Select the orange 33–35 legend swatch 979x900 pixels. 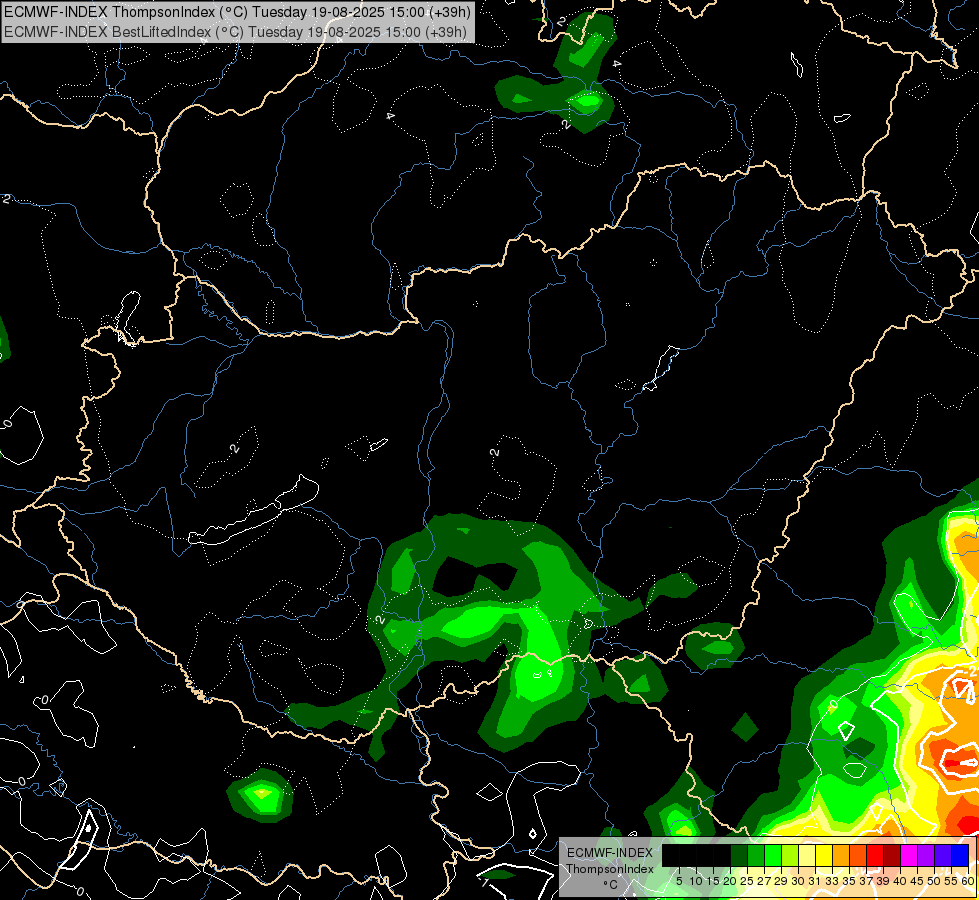point(841,855)
